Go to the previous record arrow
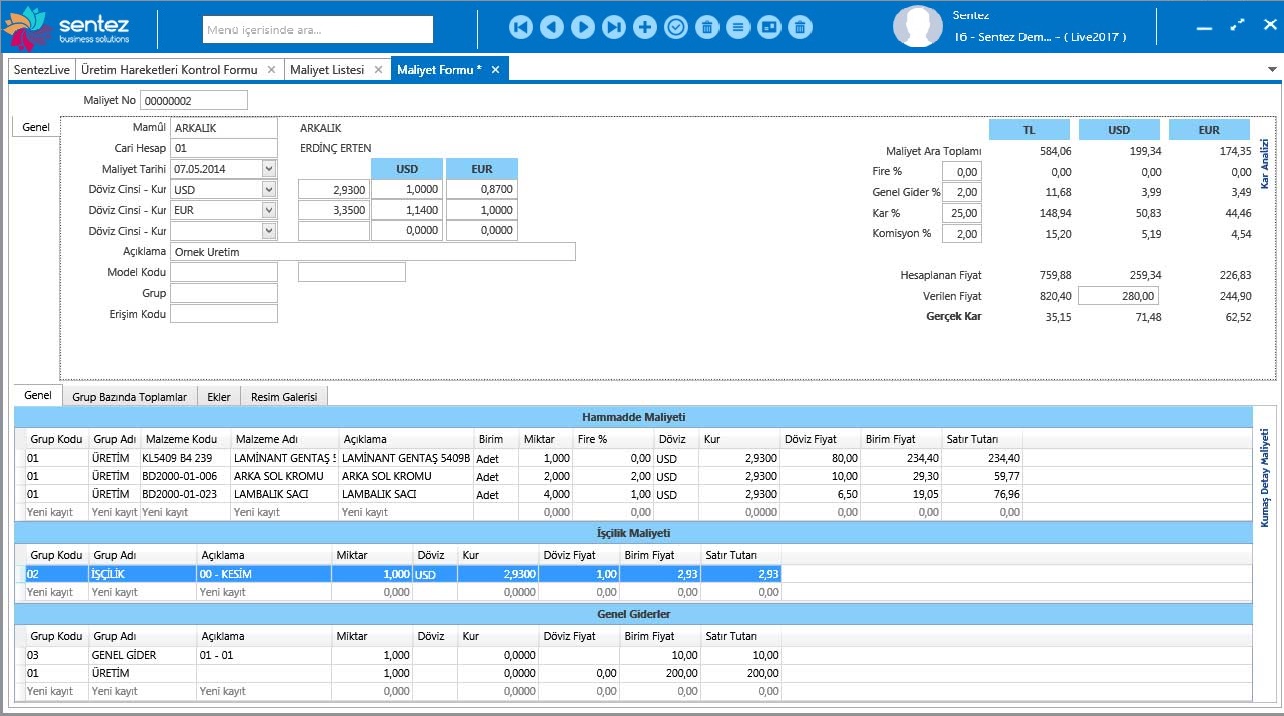This screenshot has width=1284, height=716. pyautogui.click(x=551, y=27)
